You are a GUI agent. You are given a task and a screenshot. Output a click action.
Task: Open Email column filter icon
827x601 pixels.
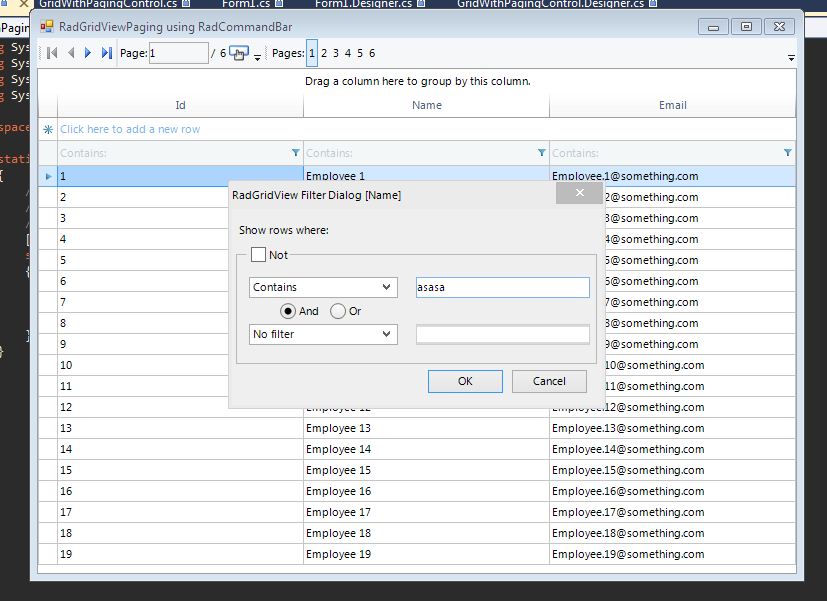coord(787,152)
